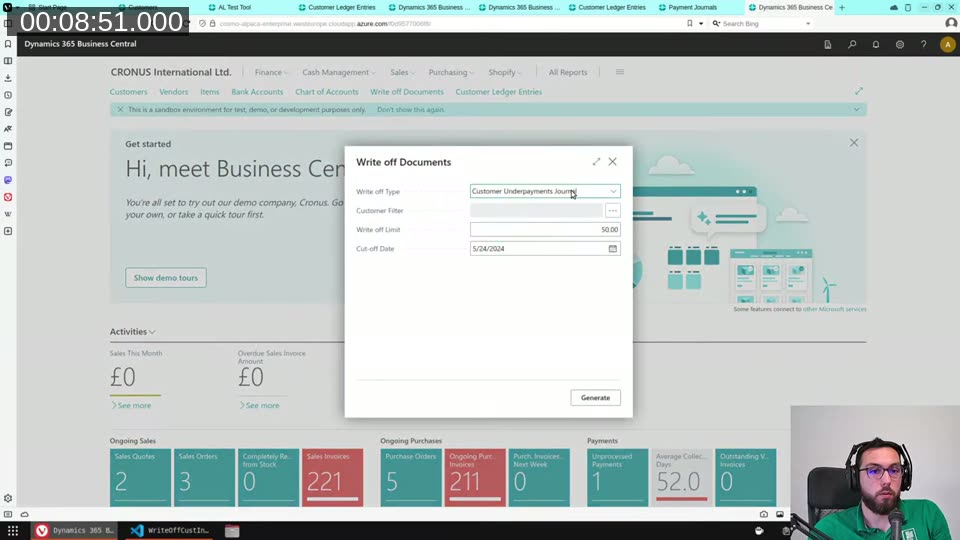Open the taskbar app grid launcher
Image resolution: width=960 pixels, height=540 pixels.
click(x=13, y=530)
